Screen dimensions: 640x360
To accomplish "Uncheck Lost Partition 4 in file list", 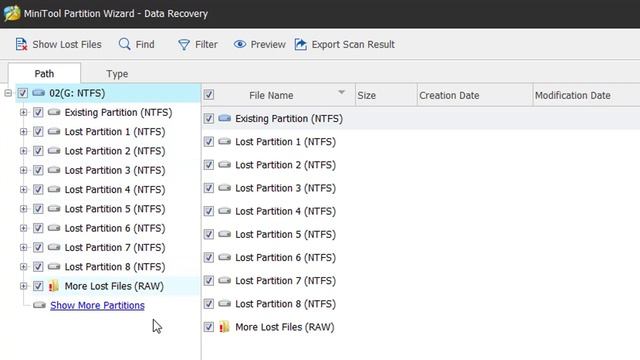I will (x=209, y=211).
